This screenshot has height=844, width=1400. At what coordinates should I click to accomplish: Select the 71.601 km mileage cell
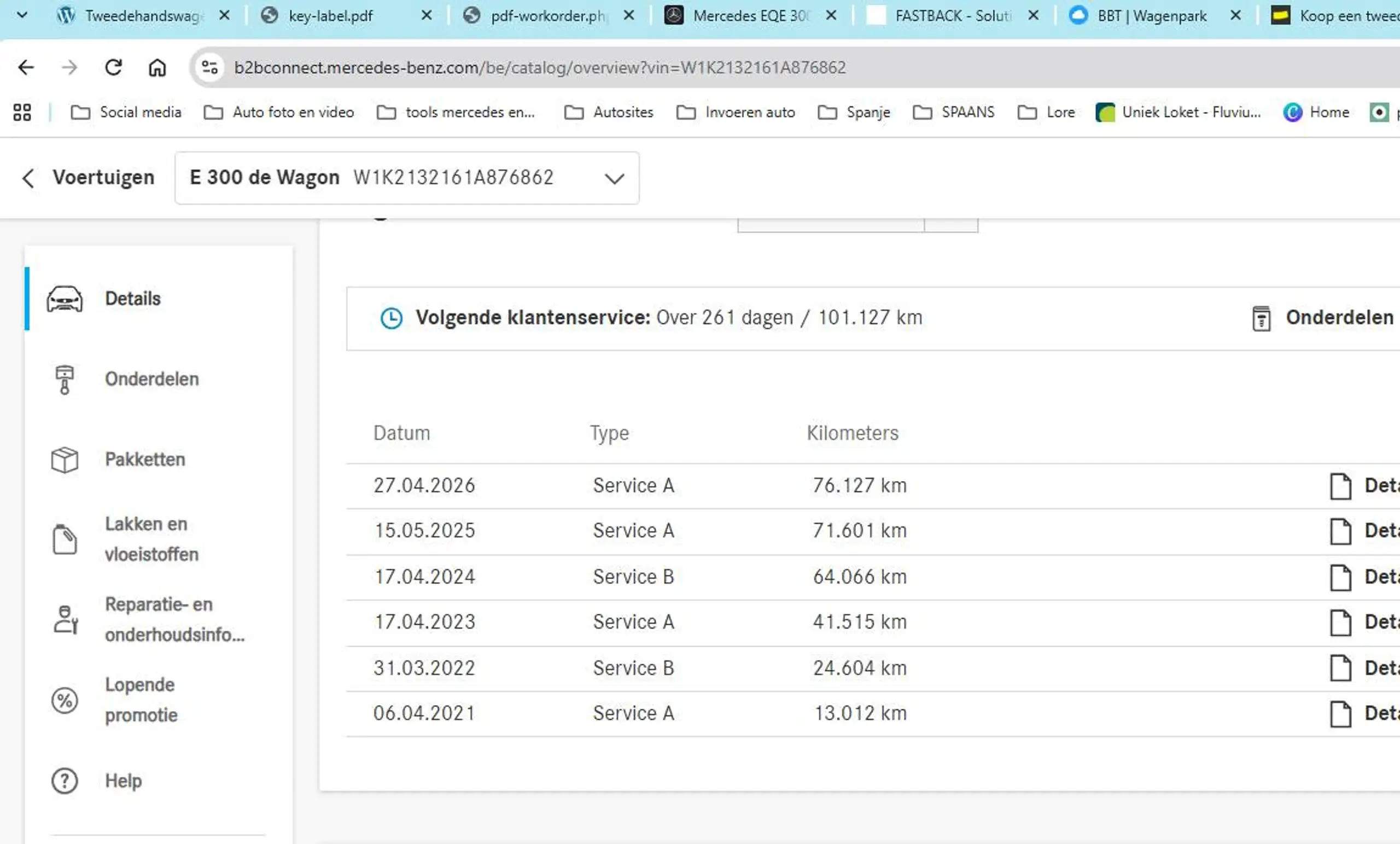pyautogui.click(x=860, y=530)
